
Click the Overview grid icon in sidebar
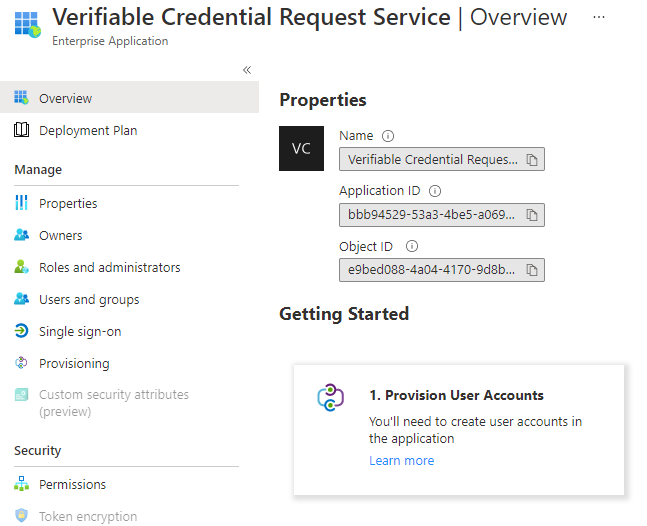pyautogui.click(x=22, y=98)
